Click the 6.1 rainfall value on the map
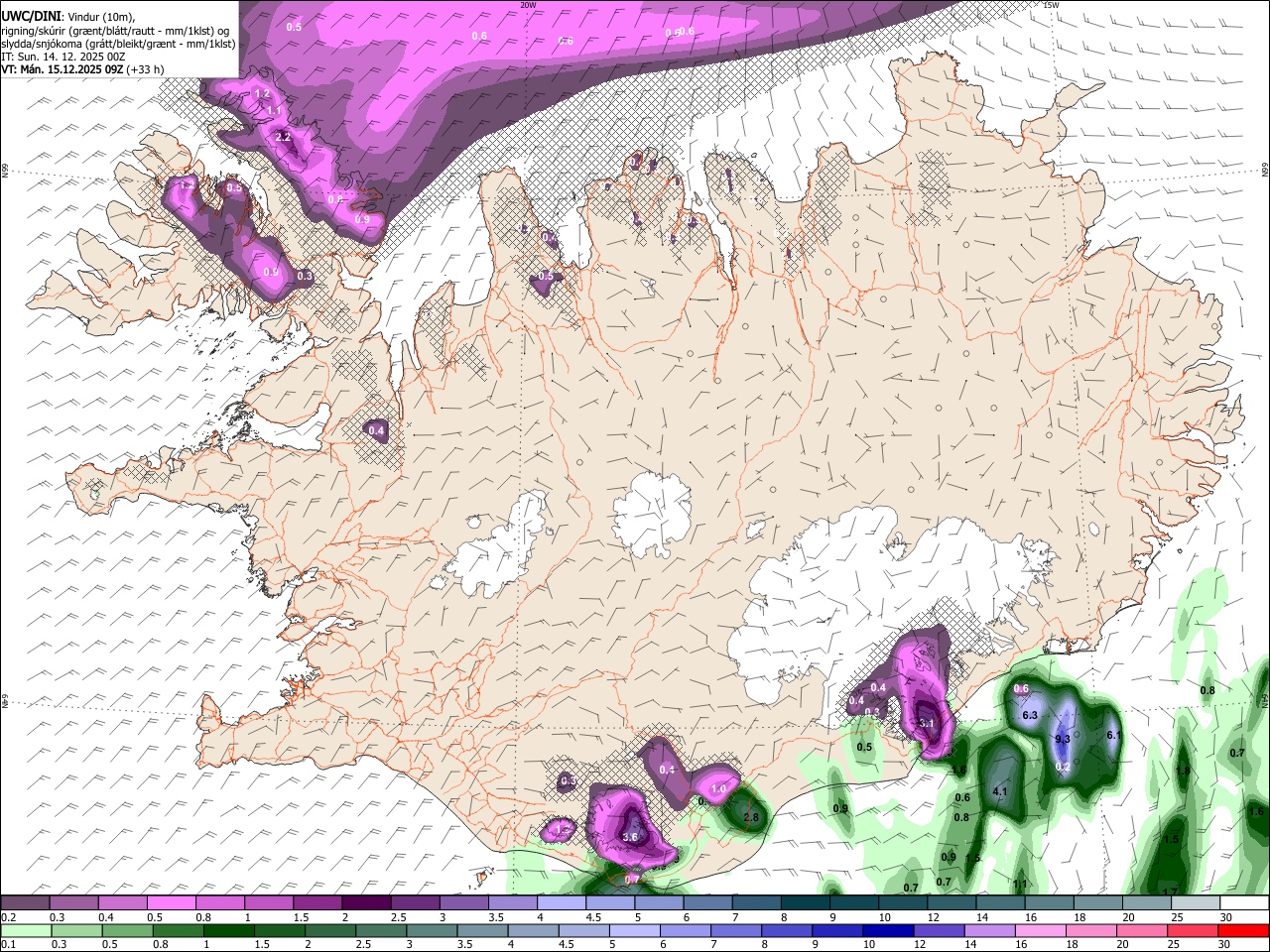This screenshot has height=952, width=1270. point(1113,735)
